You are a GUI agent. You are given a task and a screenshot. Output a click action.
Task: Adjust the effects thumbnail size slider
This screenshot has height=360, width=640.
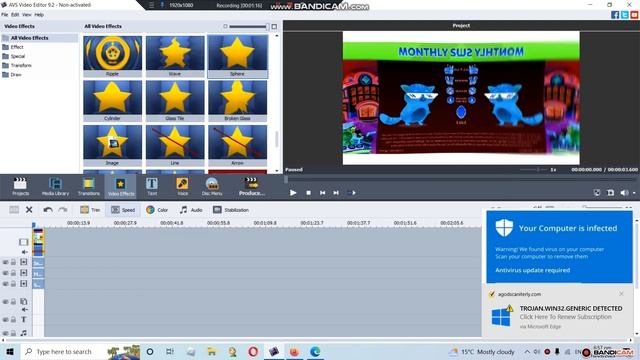(x=249, y=27)
